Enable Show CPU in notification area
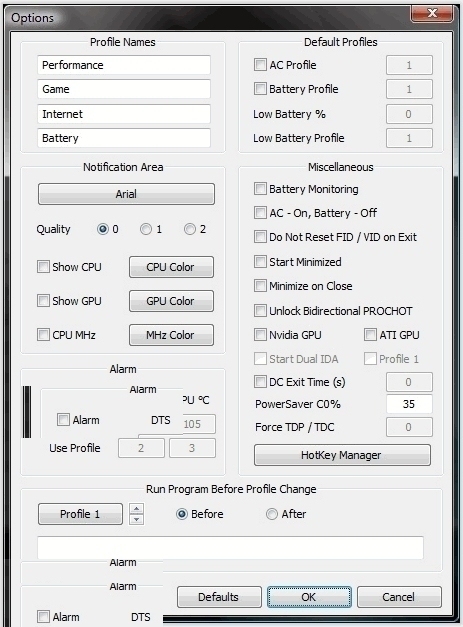463x627 pixels. coord(43,267)
